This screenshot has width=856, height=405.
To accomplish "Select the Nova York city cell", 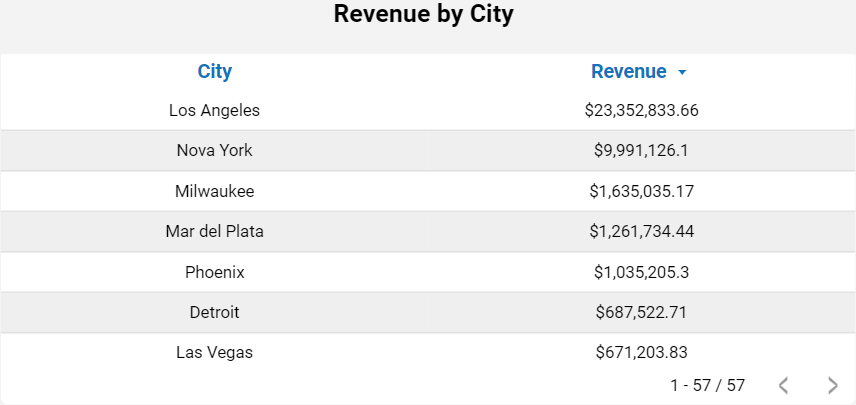I will 215,150.
